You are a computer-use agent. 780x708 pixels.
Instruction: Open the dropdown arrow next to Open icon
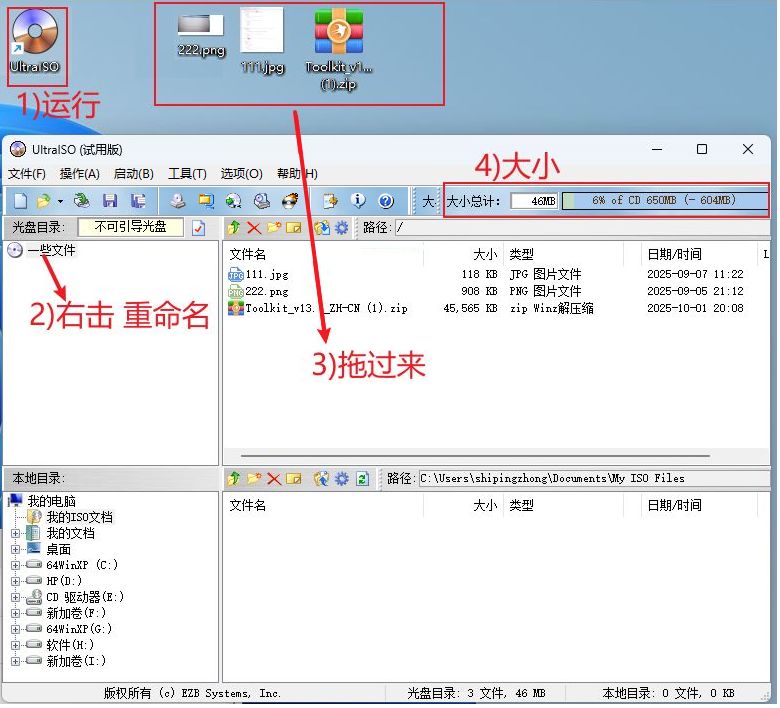[60, 201]
